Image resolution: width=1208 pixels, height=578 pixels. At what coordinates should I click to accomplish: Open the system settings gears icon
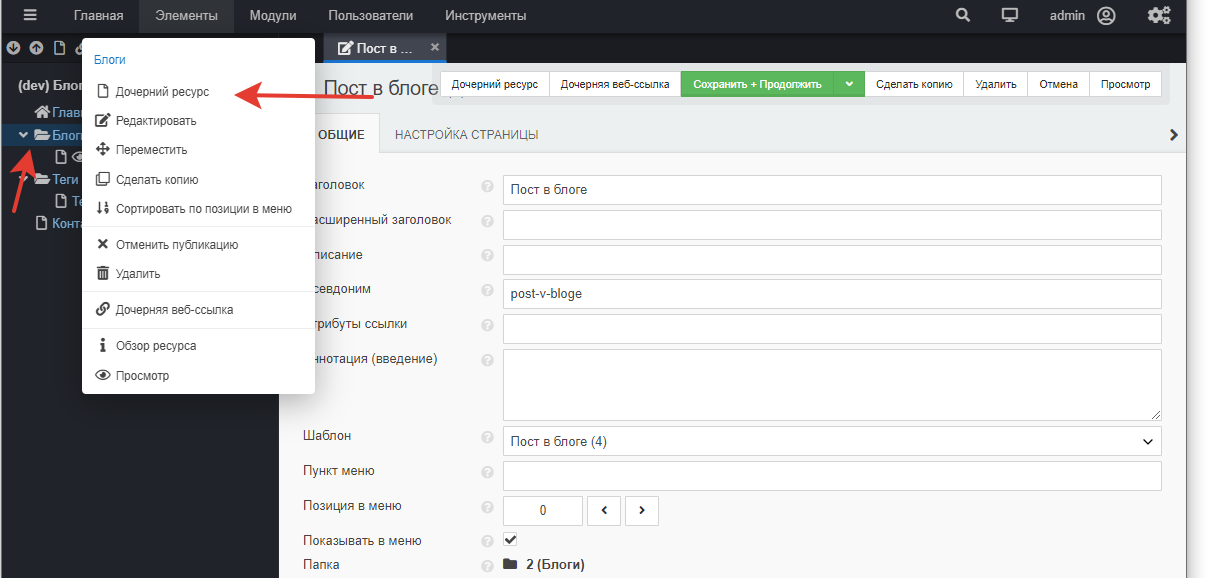(x=1158, y=16)
